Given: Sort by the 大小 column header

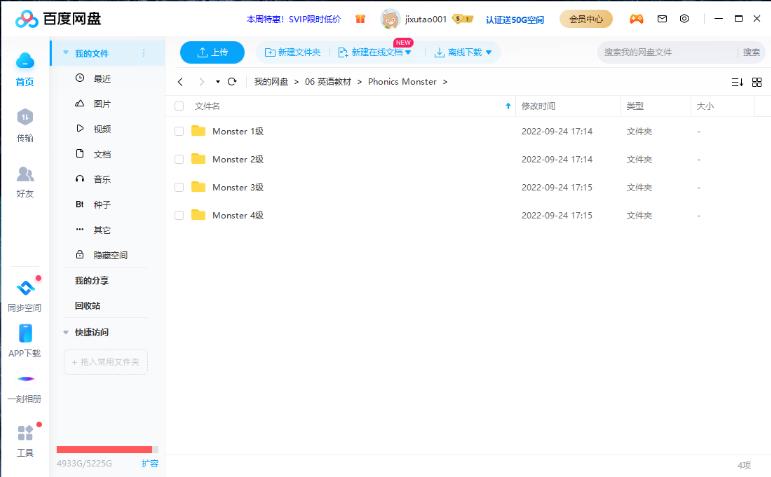Looking at the screenshot, I should click(705, 106).
